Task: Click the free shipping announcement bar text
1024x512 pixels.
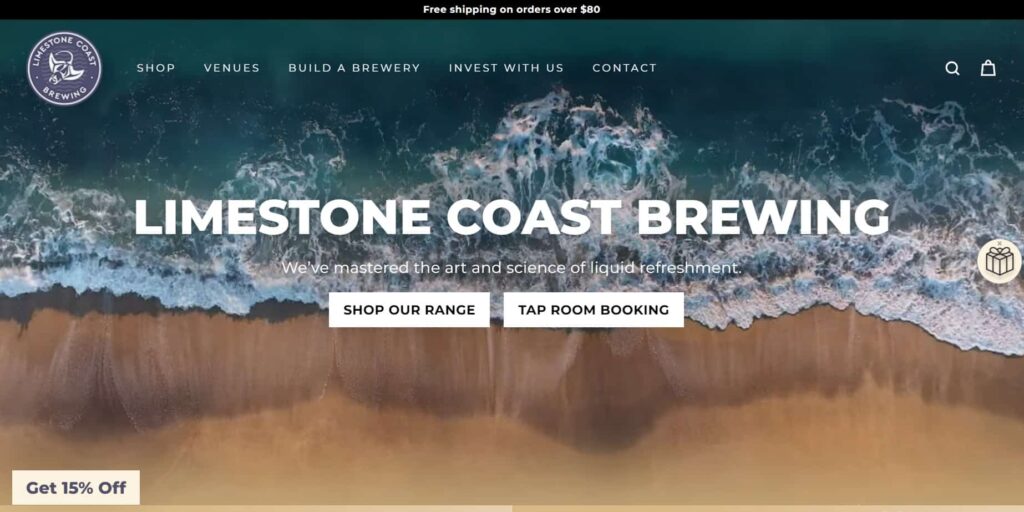Action: tap(512, 10)
